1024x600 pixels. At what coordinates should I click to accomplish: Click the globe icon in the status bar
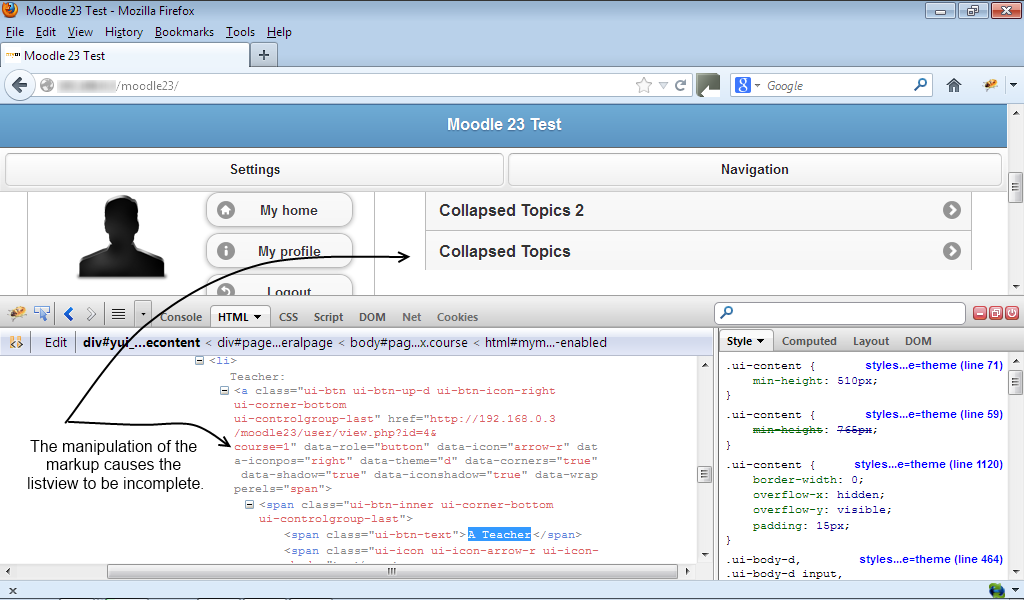point(997,590)
